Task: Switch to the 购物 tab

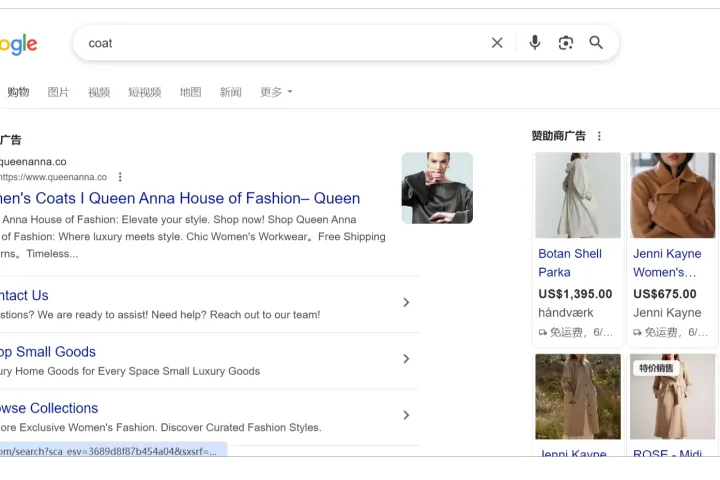Action: pos(18,92)
